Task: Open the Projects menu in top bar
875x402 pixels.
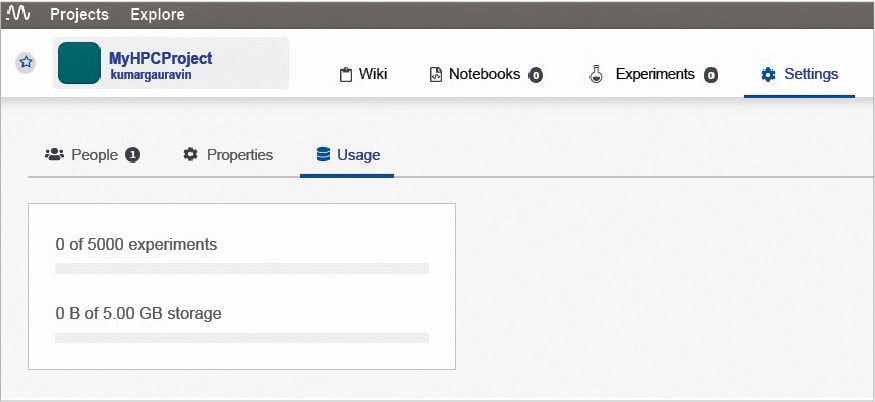Action: coord(79,15)
